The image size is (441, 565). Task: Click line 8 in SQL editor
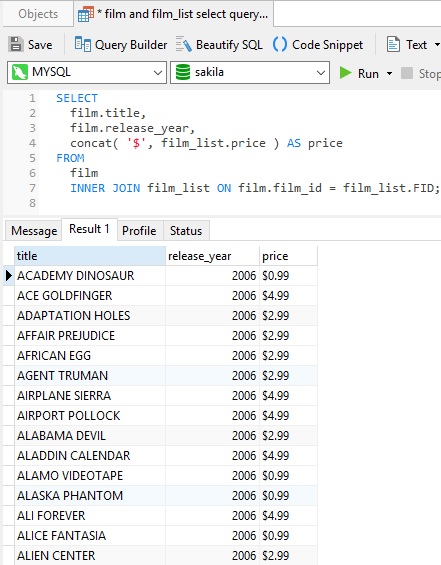(238, 203)
